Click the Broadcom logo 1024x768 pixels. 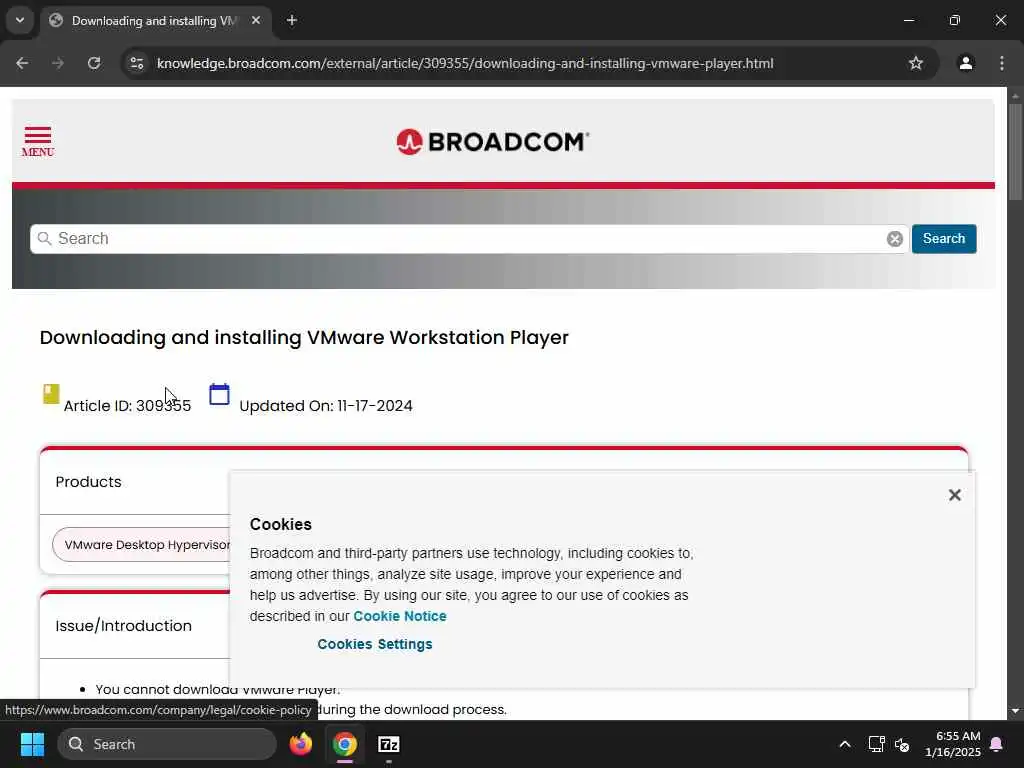492,142
